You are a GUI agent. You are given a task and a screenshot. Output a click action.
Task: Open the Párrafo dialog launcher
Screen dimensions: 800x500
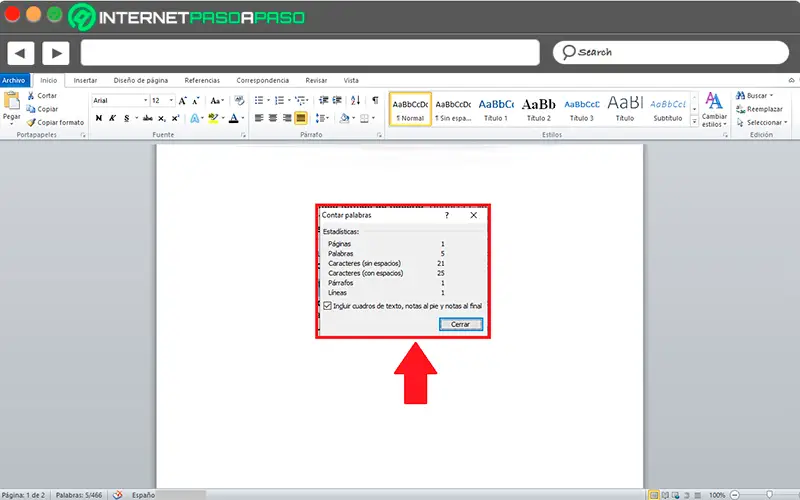pos(379,135)
